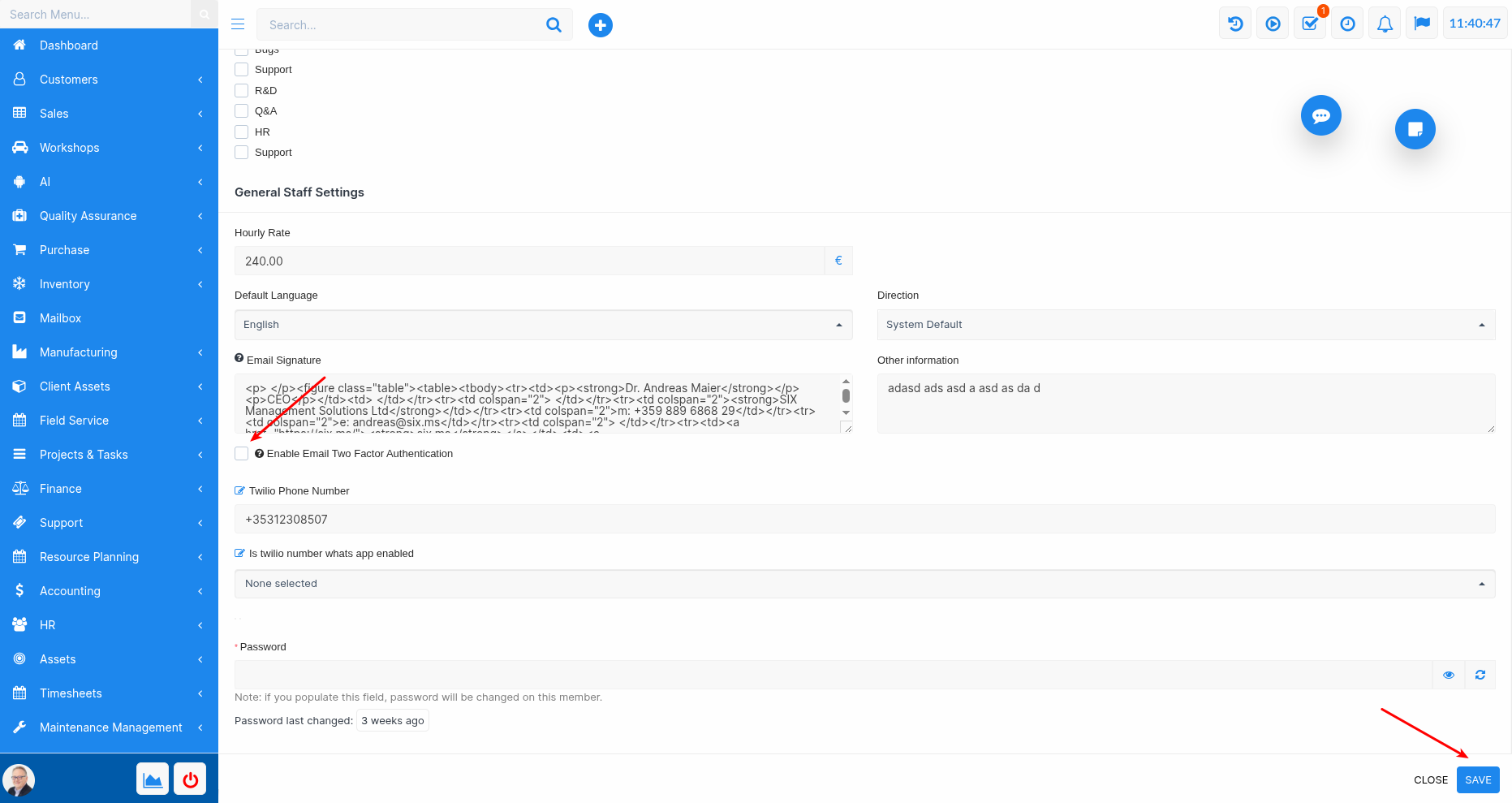This screenshot has width=1512, height=803.
Task: Open Dashboard from the sidebar
Action: click(69, 45)
